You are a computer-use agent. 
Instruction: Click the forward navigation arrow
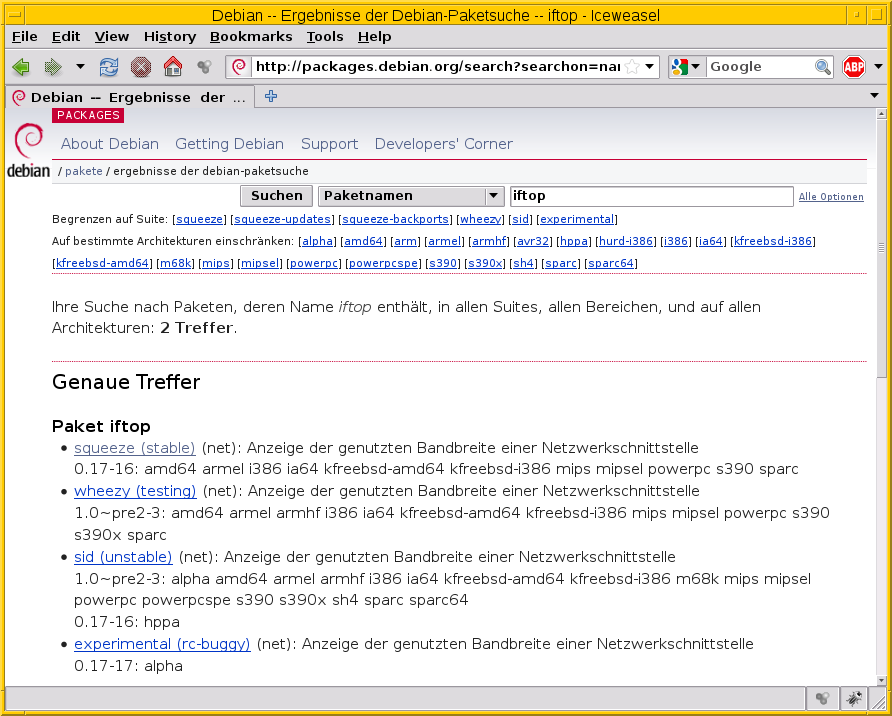tap(51, 66)
